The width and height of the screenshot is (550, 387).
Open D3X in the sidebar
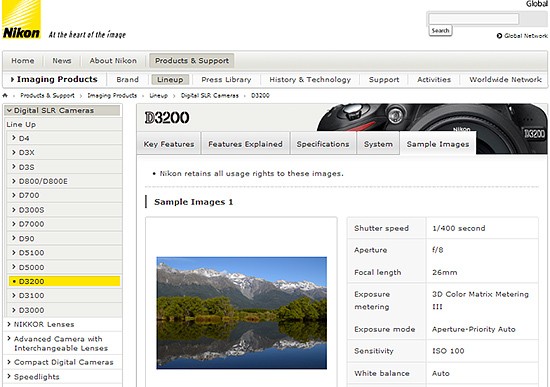tap(64, 153)
